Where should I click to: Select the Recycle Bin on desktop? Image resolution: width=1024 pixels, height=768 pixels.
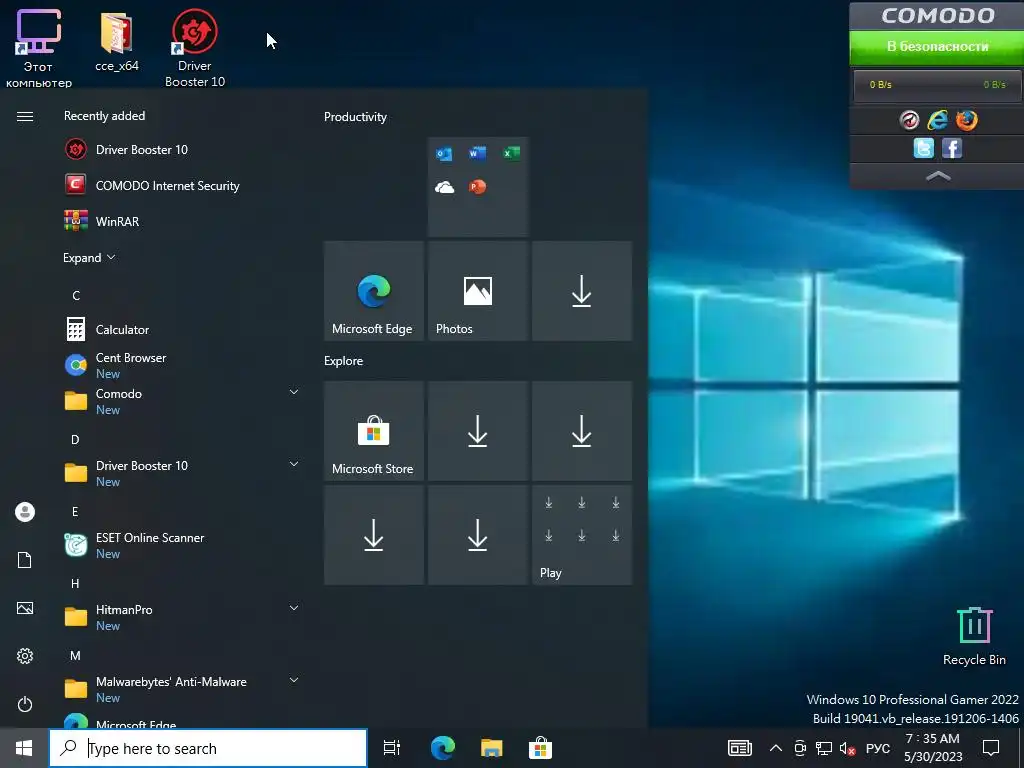(x=974, y=635)
